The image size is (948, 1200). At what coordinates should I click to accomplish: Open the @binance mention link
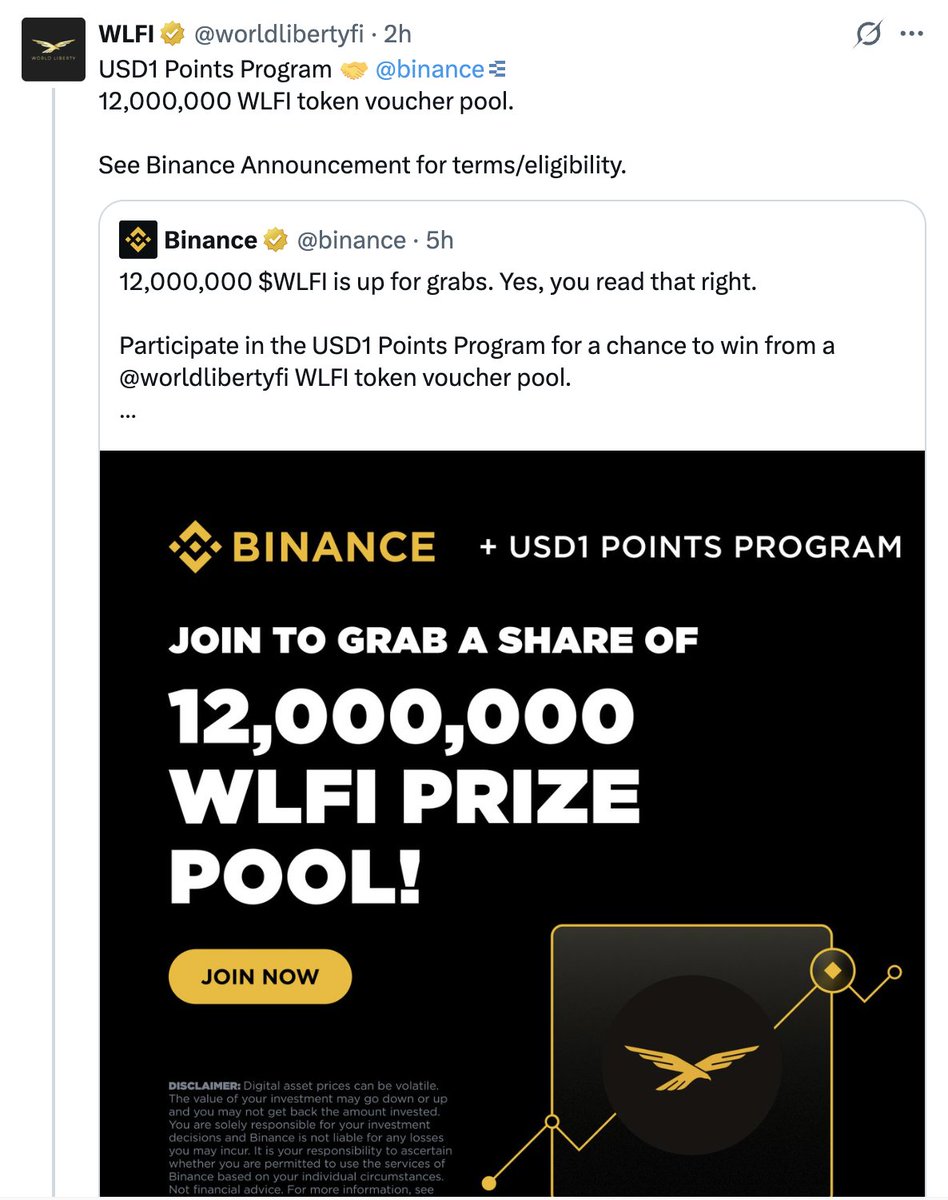[429, 69]
